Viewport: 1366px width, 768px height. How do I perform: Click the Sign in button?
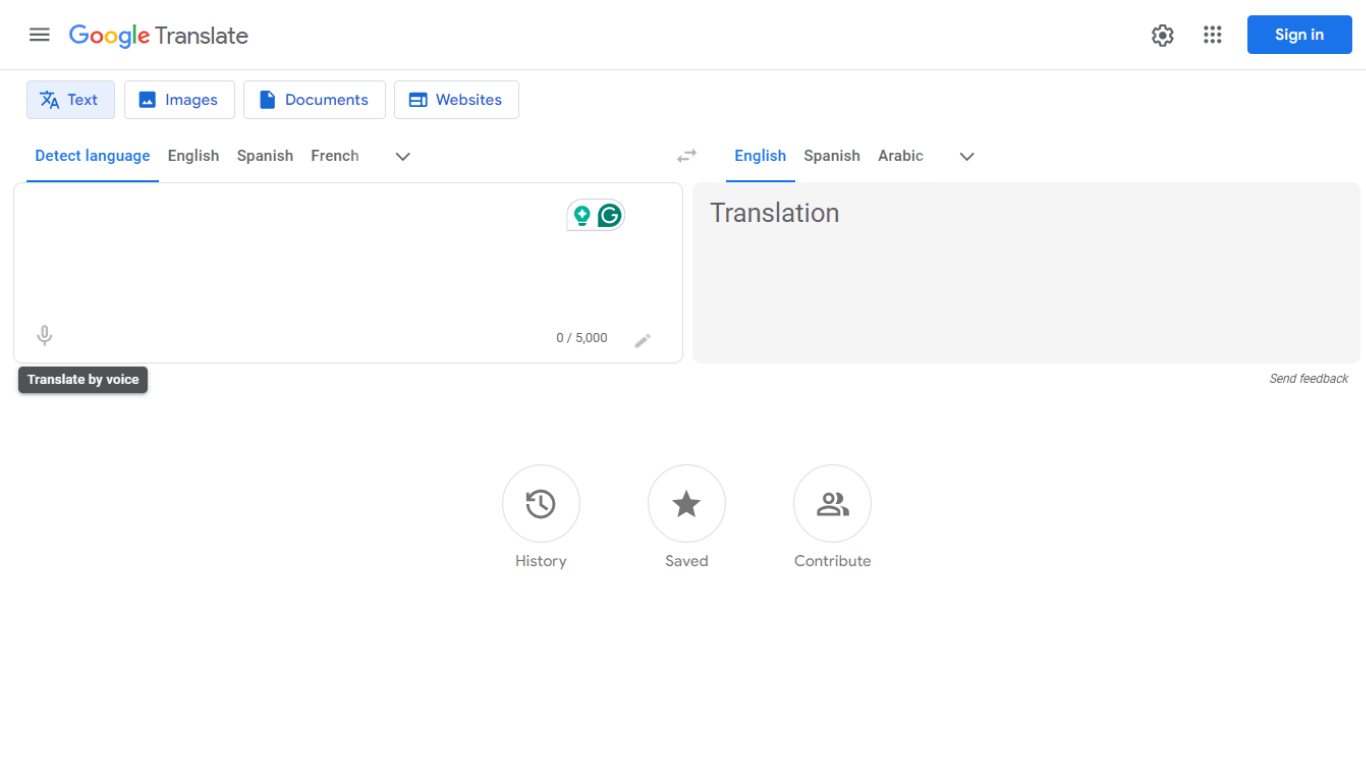coord(1298,34)
